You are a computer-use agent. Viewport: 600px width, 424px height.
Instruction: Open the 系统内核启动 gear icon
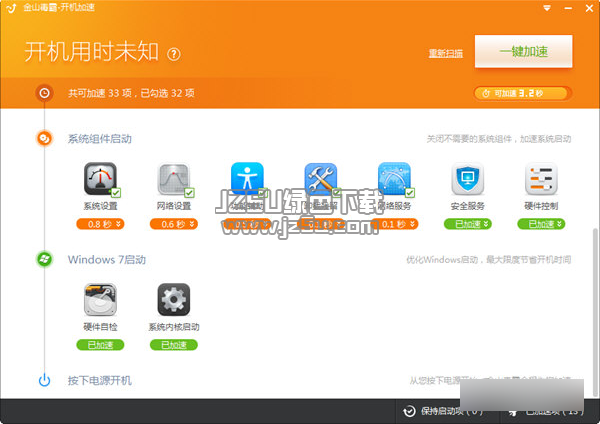point(174,300)
